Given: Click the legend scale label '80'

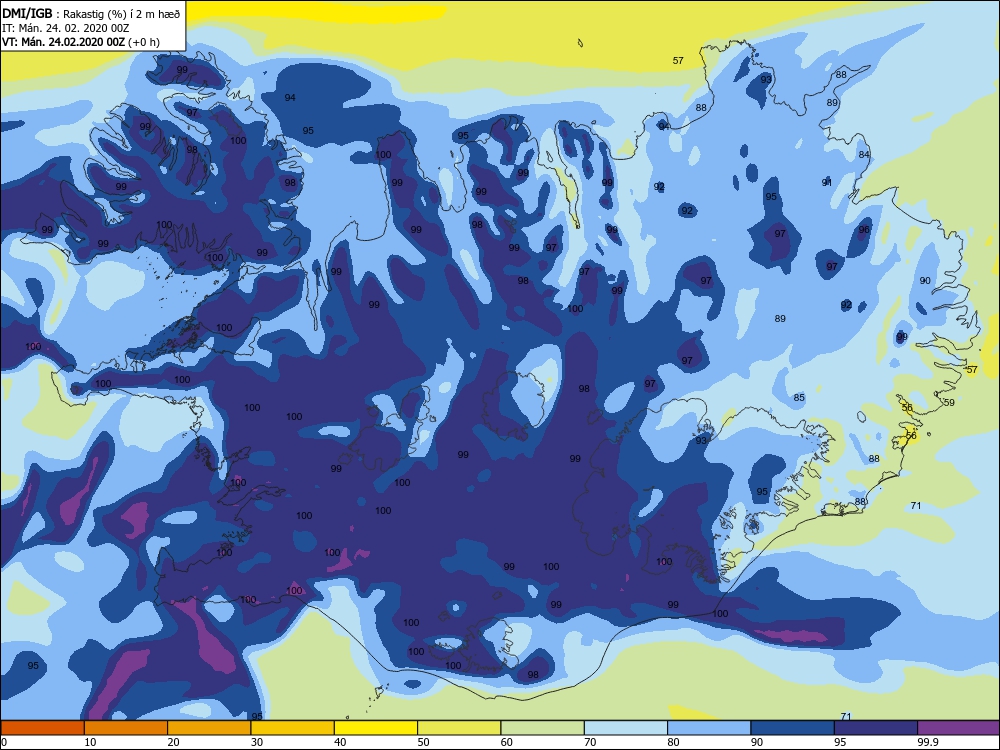Looking at the screenshot, I should [x=673, y=742].
